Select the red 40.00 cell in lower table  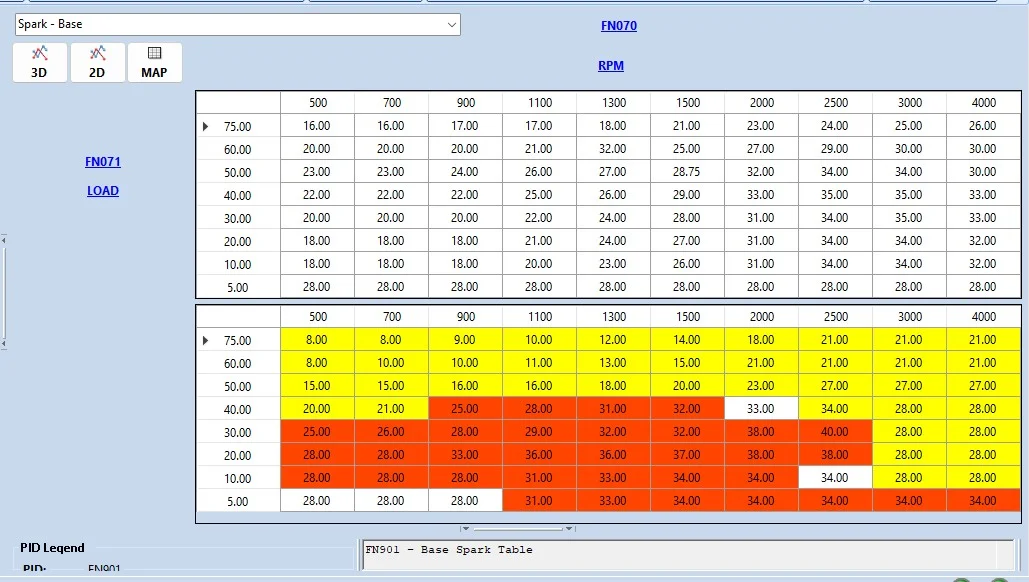(x=835, y=432)
